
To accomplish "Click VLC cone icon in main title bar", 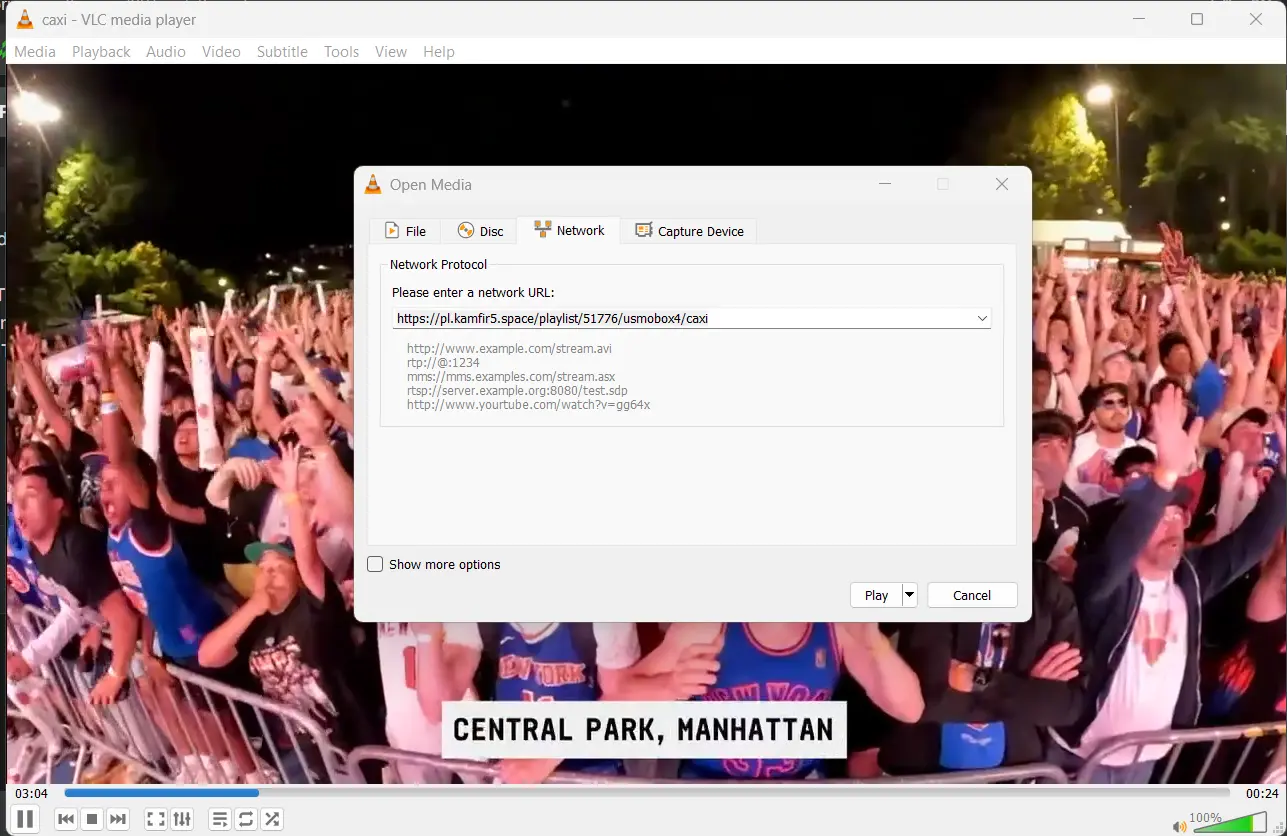I will coord(25,19).
